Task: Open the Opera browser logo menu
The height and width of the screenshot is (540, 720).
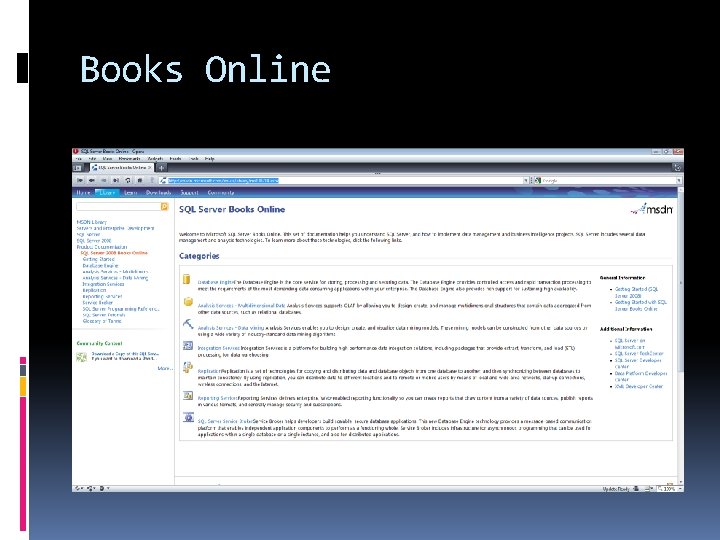Action: tap(76, 151)
